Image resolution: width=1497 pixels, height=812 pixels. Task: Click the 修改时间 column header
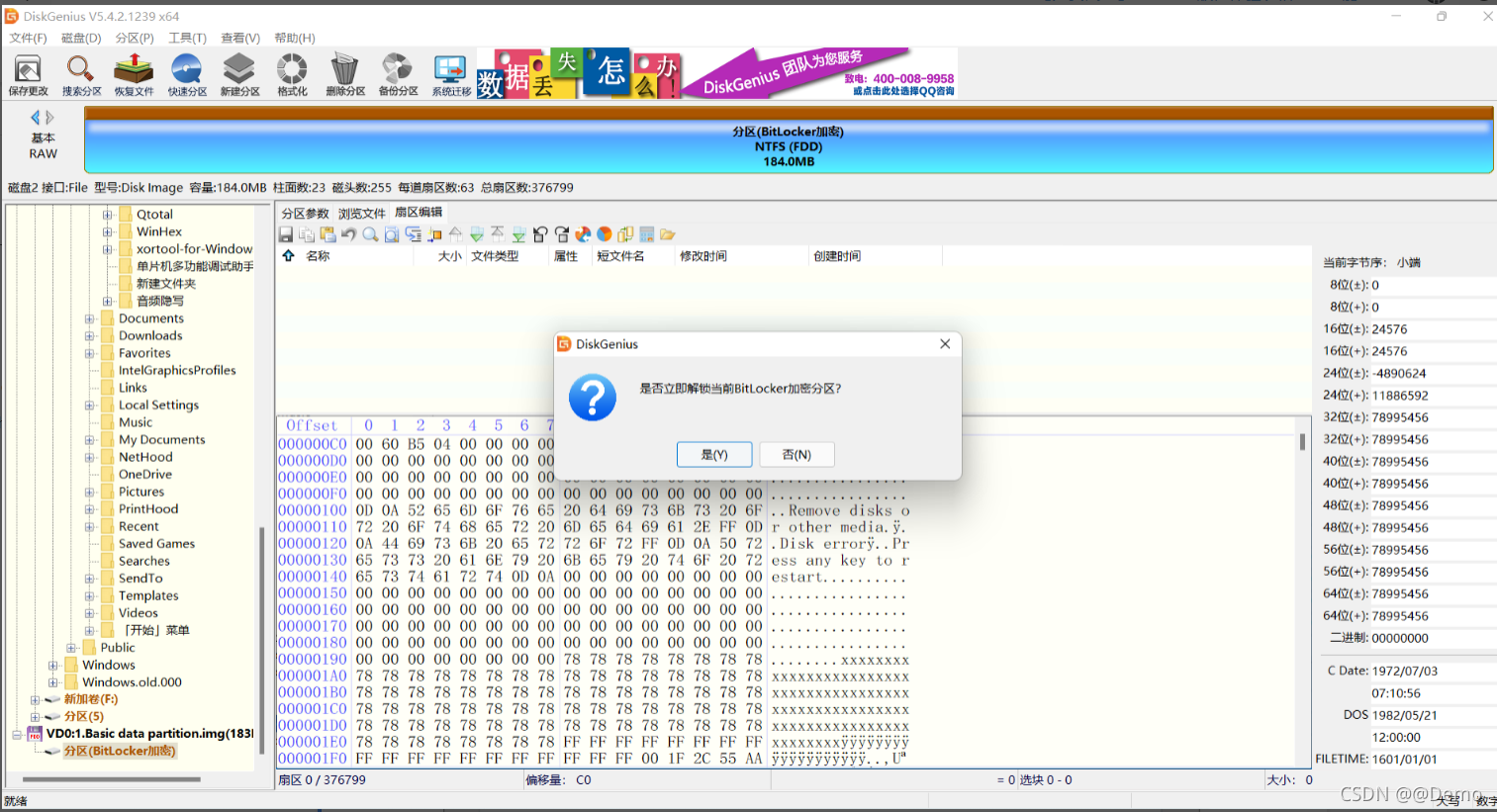[703, 256]
